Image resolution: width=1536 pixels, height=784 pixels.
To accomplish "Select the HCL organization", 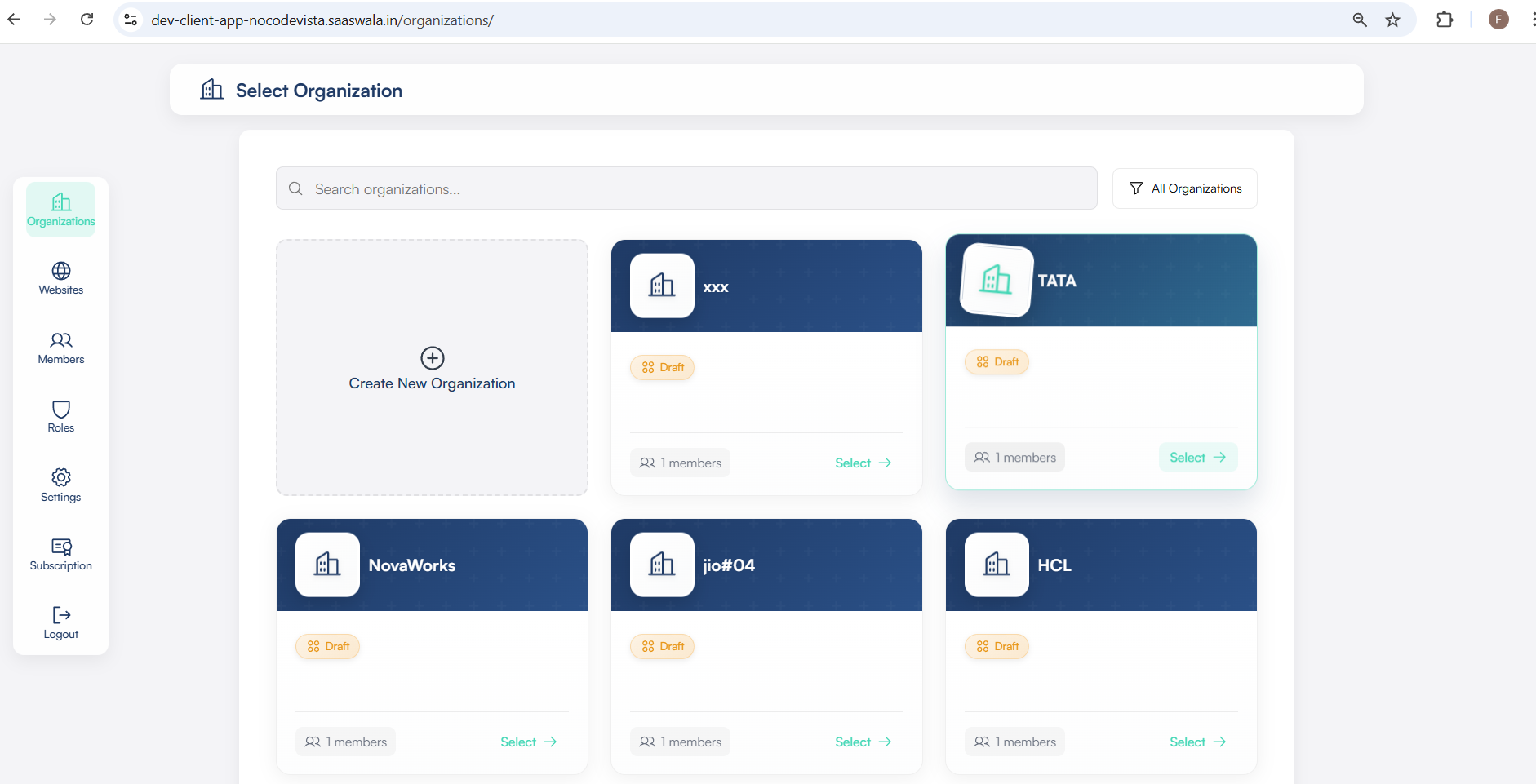I will pos(1197,742).
